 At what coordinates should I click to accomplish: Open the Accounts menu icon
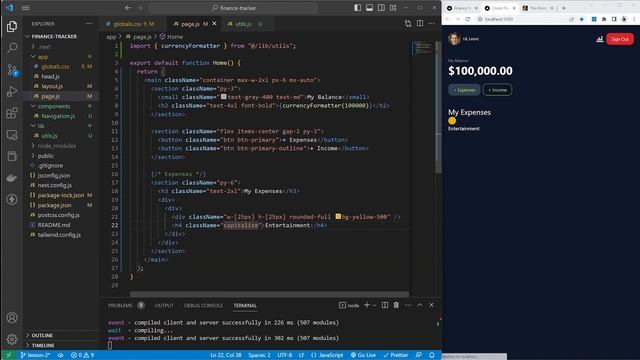click(x=12, y=318)
